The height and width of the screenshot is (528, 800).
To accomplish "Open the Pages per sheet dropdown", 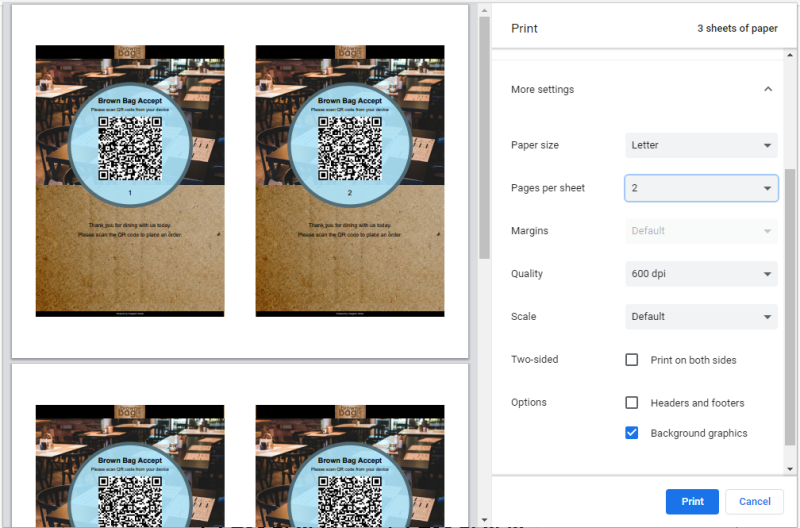I will coord(700,188).
